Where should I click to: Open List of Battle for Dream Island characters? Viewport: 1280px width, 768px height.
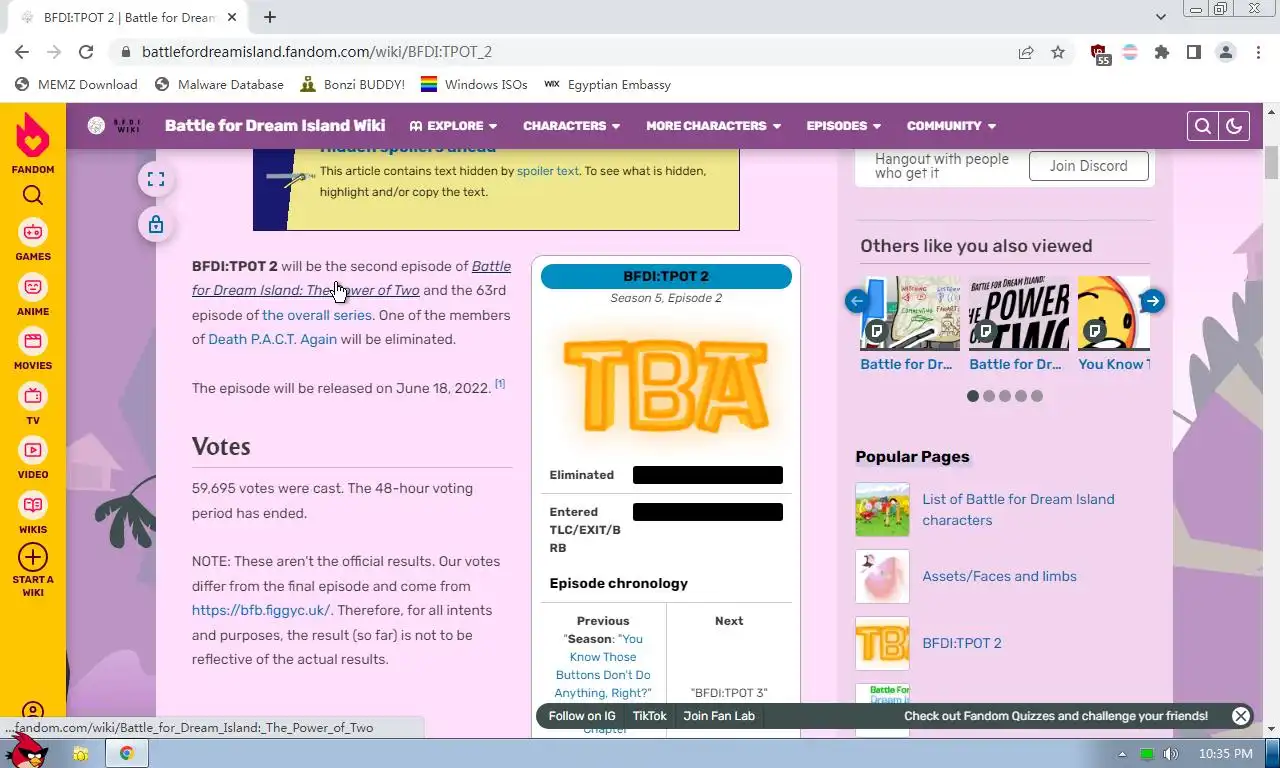coord(1018,509)
